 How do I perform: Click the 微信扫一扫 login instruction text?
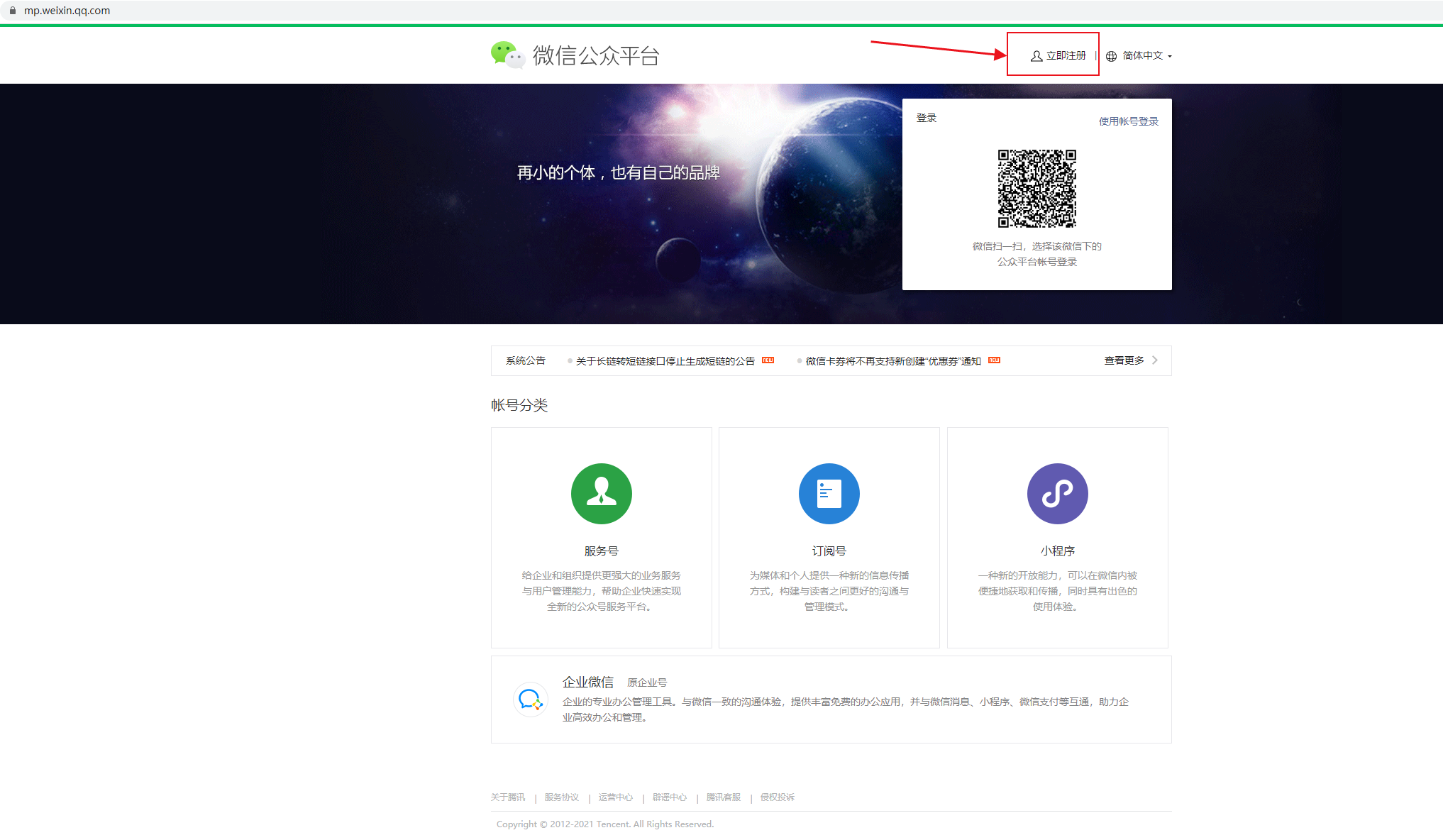1037,254
